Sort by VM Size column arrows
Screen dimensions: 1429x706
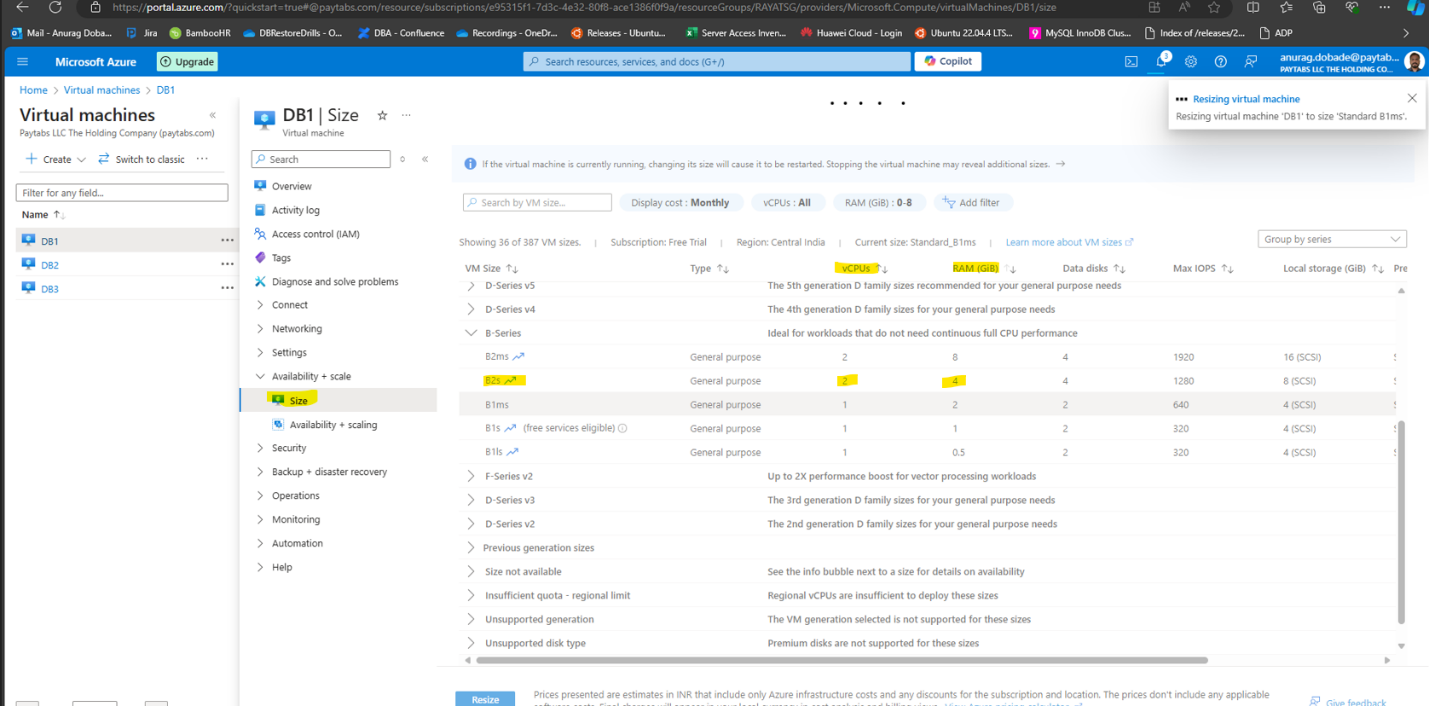point(512,269)
